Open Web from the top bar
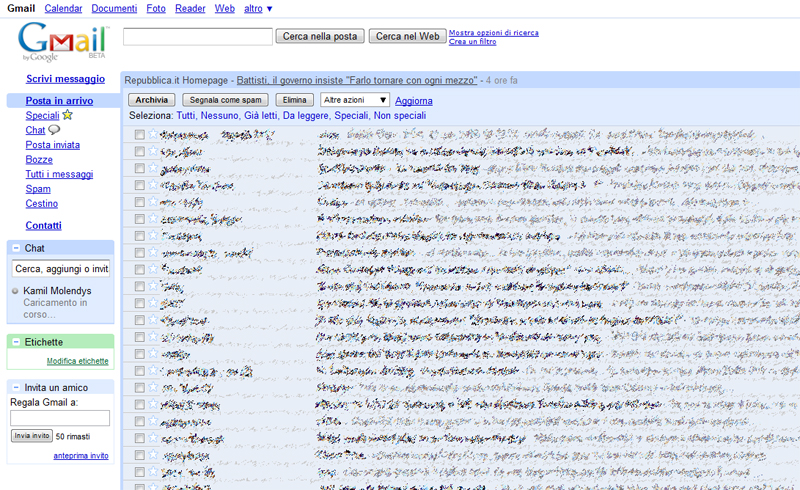 click(x=224, y=8)
